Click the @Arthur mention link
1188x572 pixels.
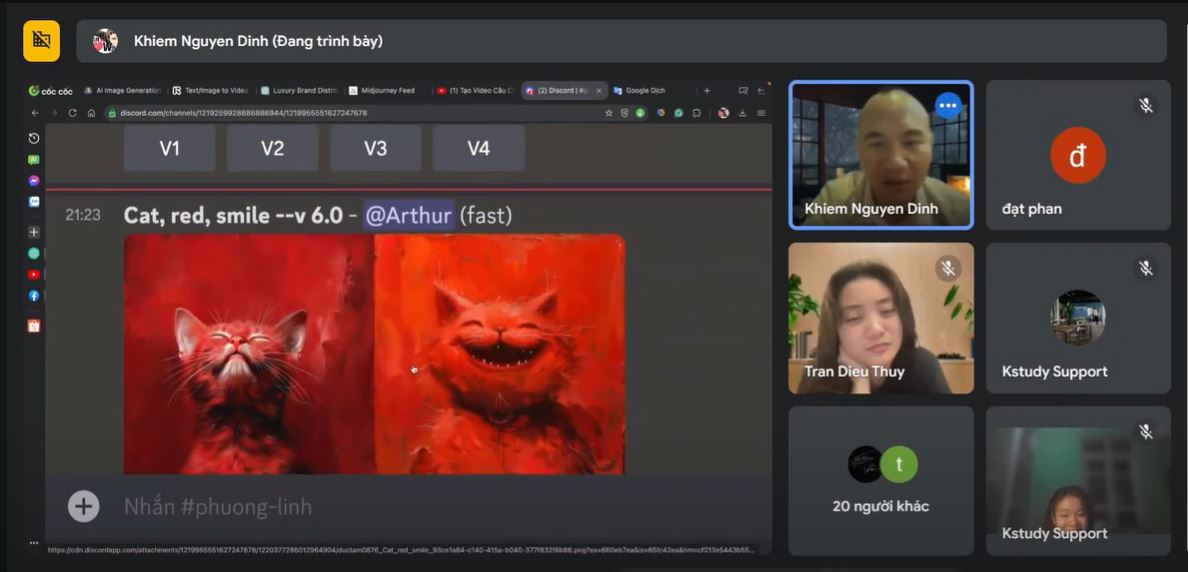(x=408, y=215)
